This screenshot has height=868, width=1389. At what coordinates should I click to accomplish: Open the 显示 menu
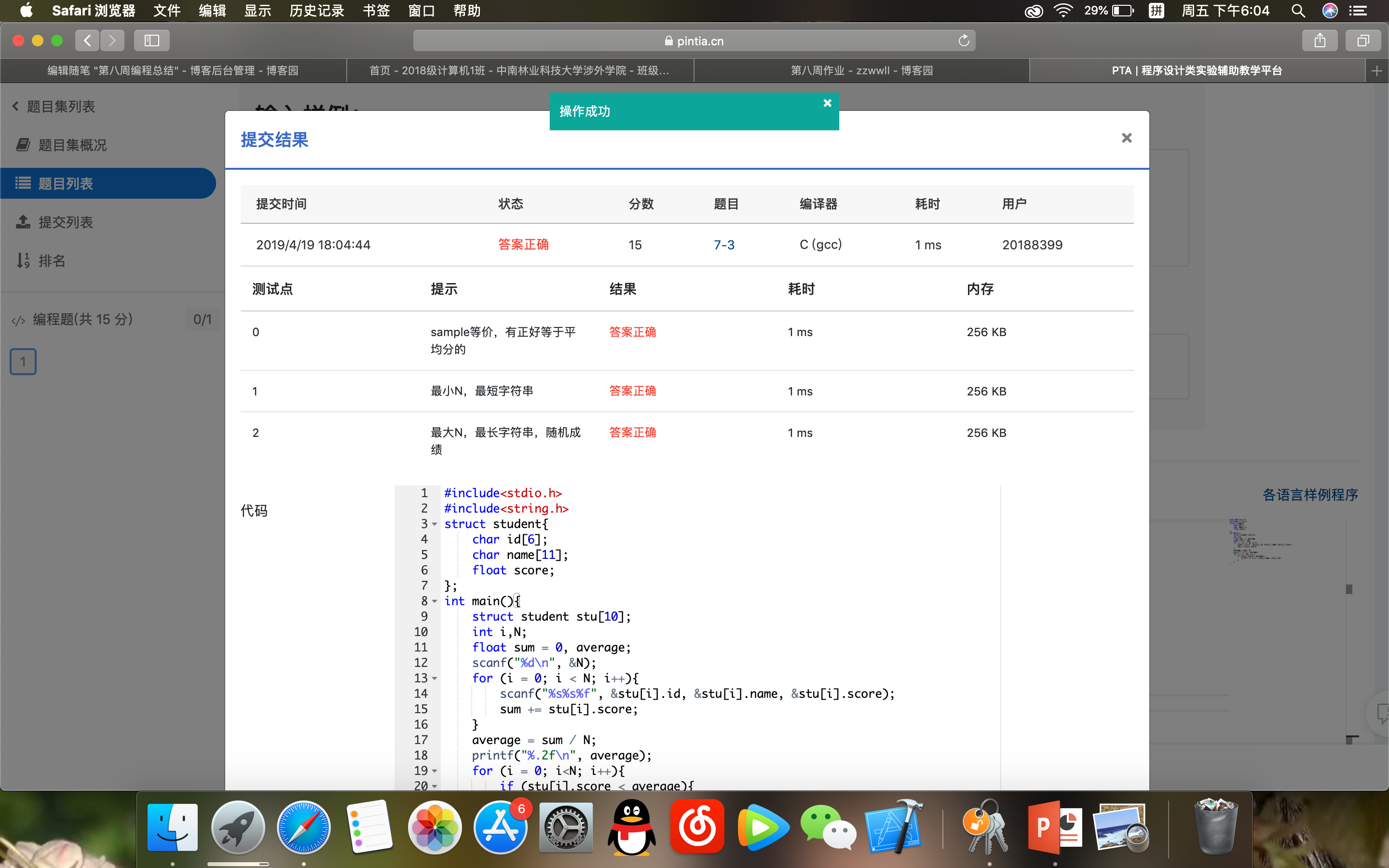click(257, 10)
